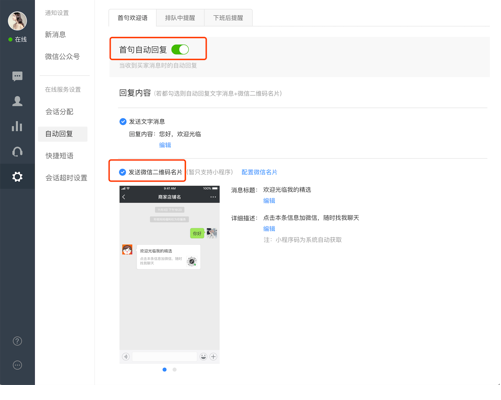
Task: Open the contacts person sidebar icon
Action: (17, 101)
